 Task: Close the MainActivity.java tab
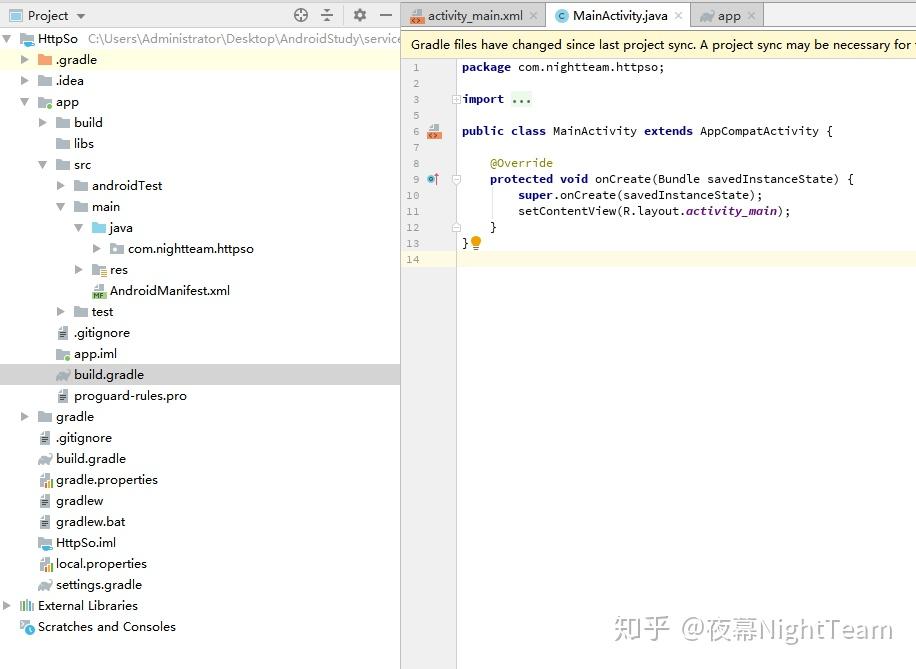tap(678, 15)
